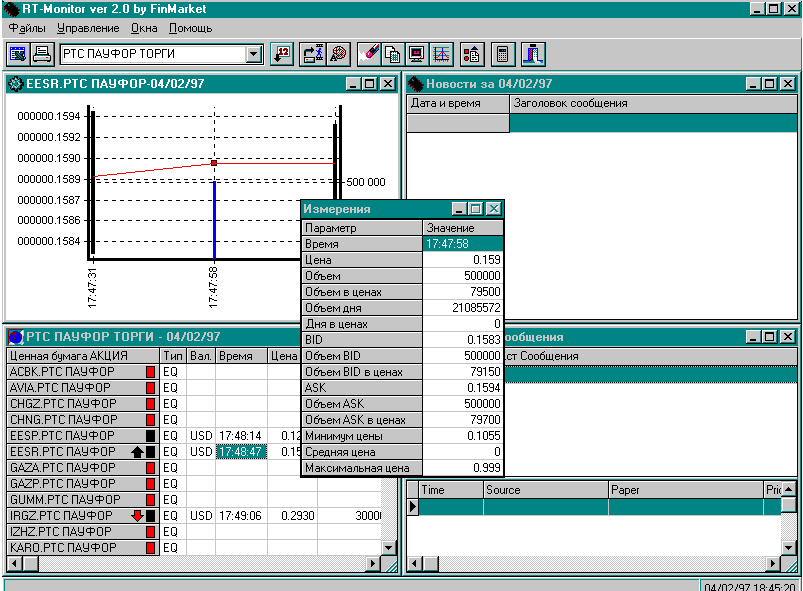Click the copy documents toolbar icon
Screen dimensions: 803x591
(x=393, y=54)
